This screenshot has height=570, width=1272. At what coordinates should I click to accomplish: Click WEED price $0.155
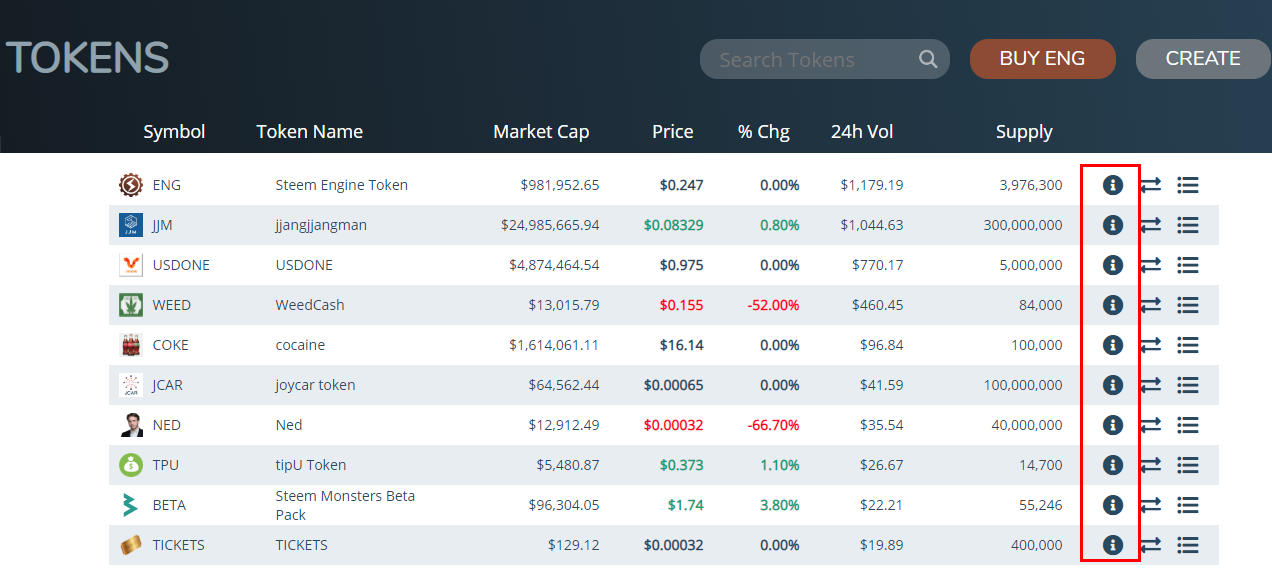681,305
